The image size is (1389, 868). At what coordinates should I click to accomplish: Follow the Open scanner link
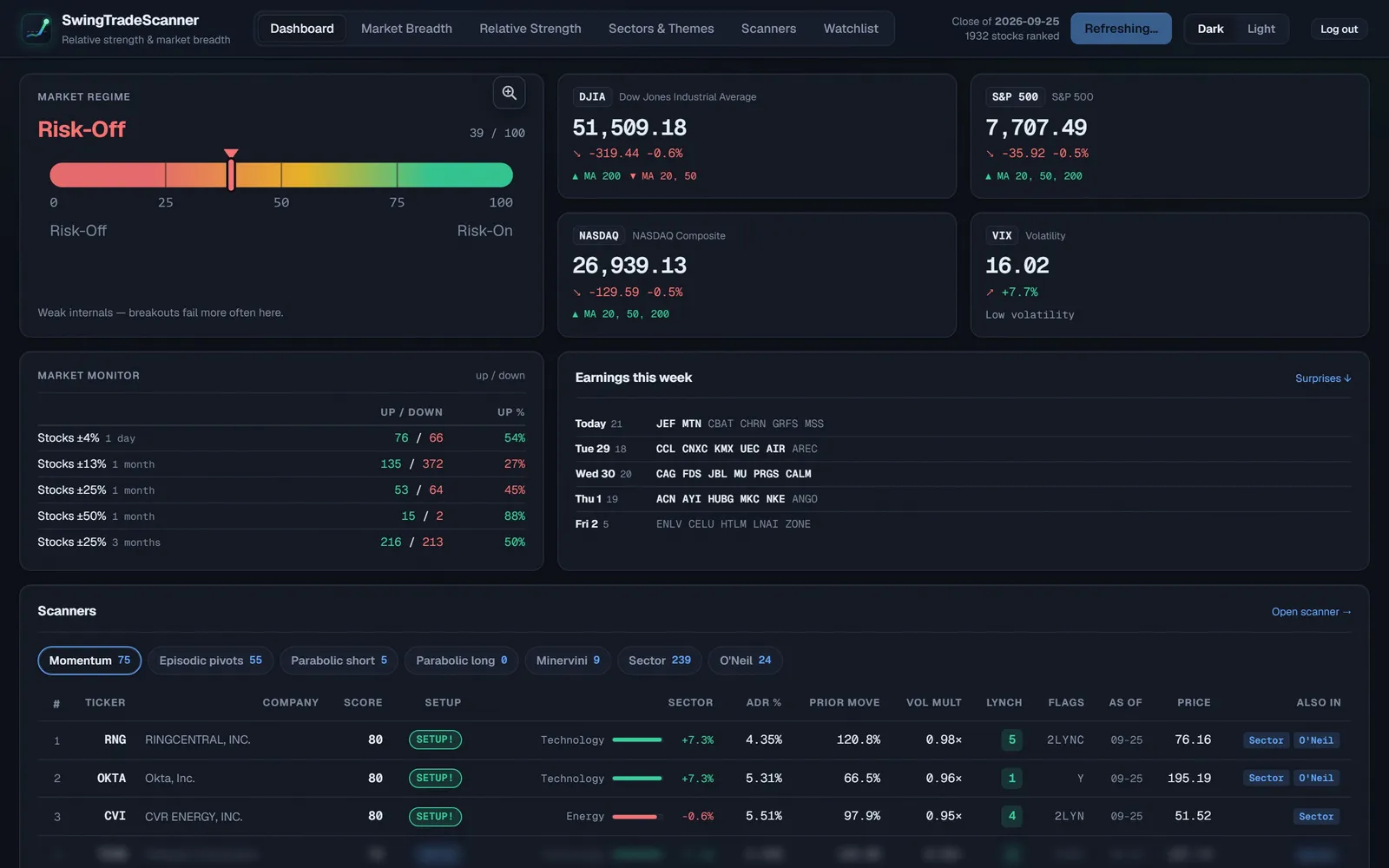tap(1312, 612)
